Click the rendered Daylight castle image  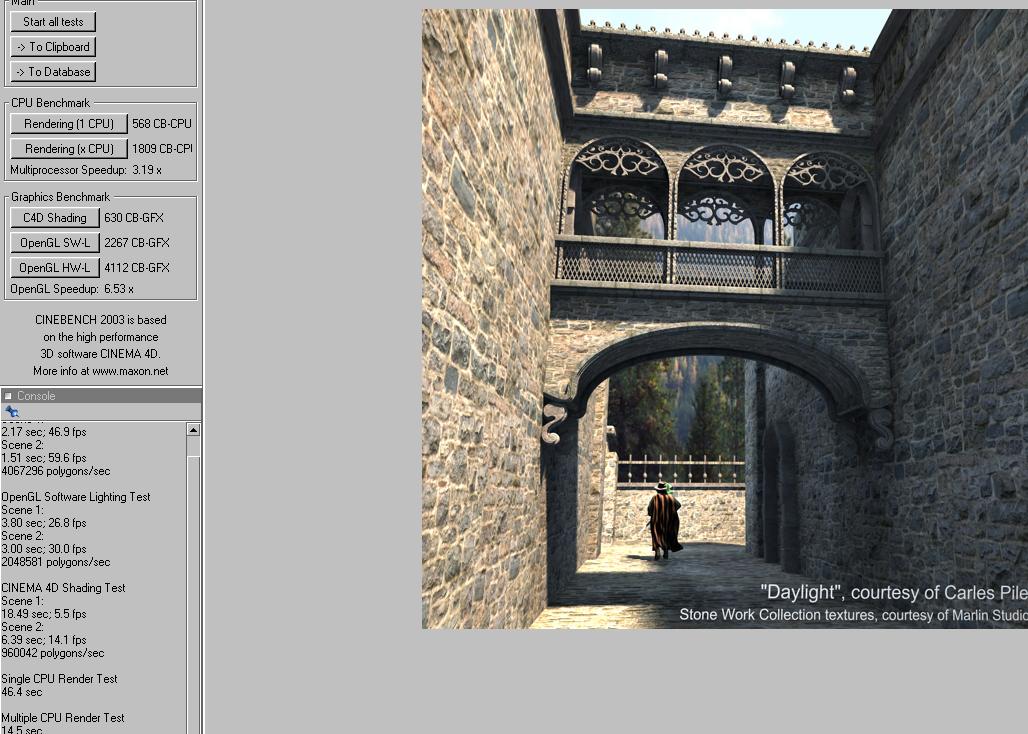[x=724, y=319]
